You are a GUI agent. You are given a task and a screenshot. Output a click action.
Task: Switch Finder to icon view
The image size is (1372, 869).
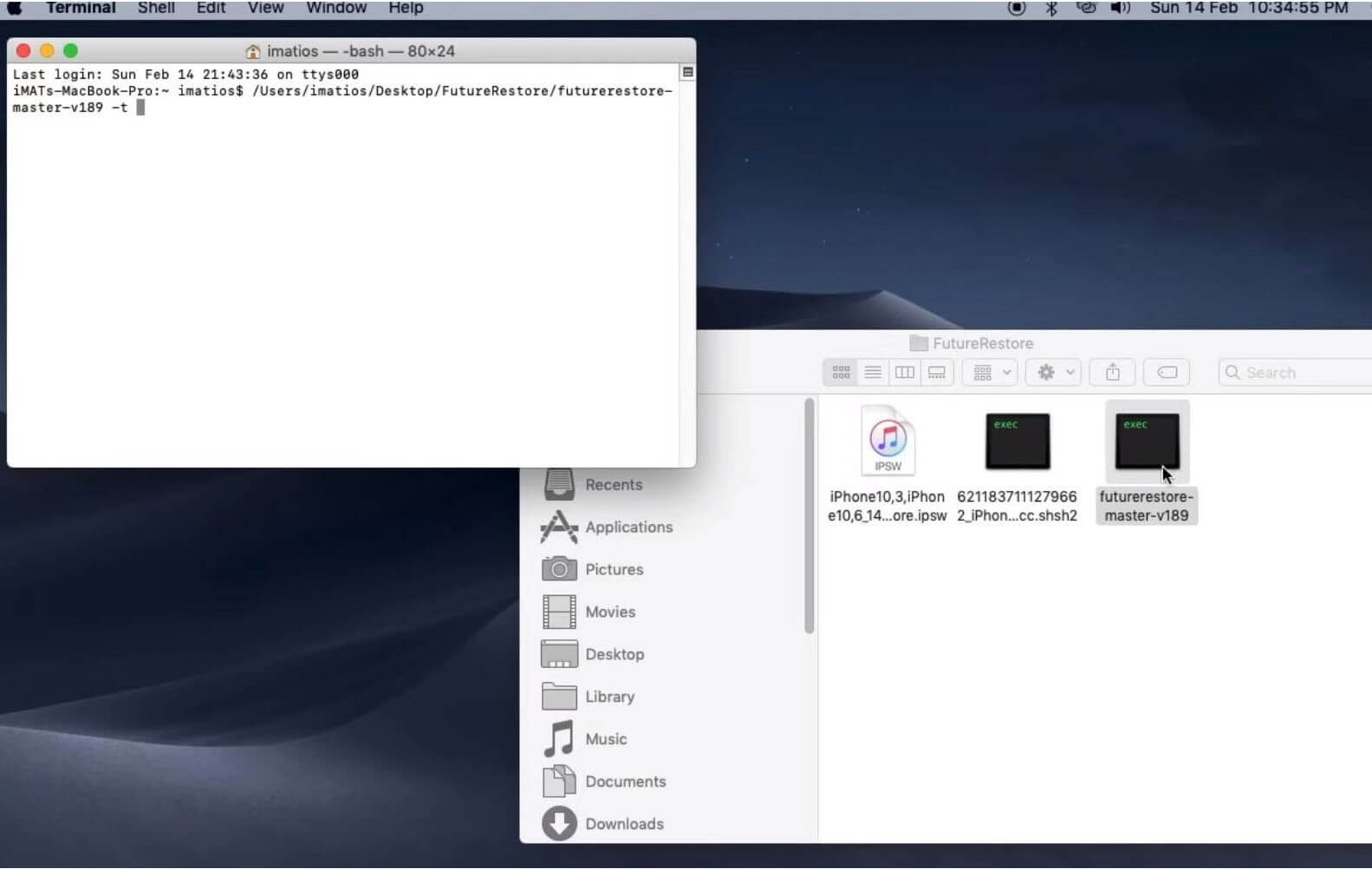(x=841, y=373)
